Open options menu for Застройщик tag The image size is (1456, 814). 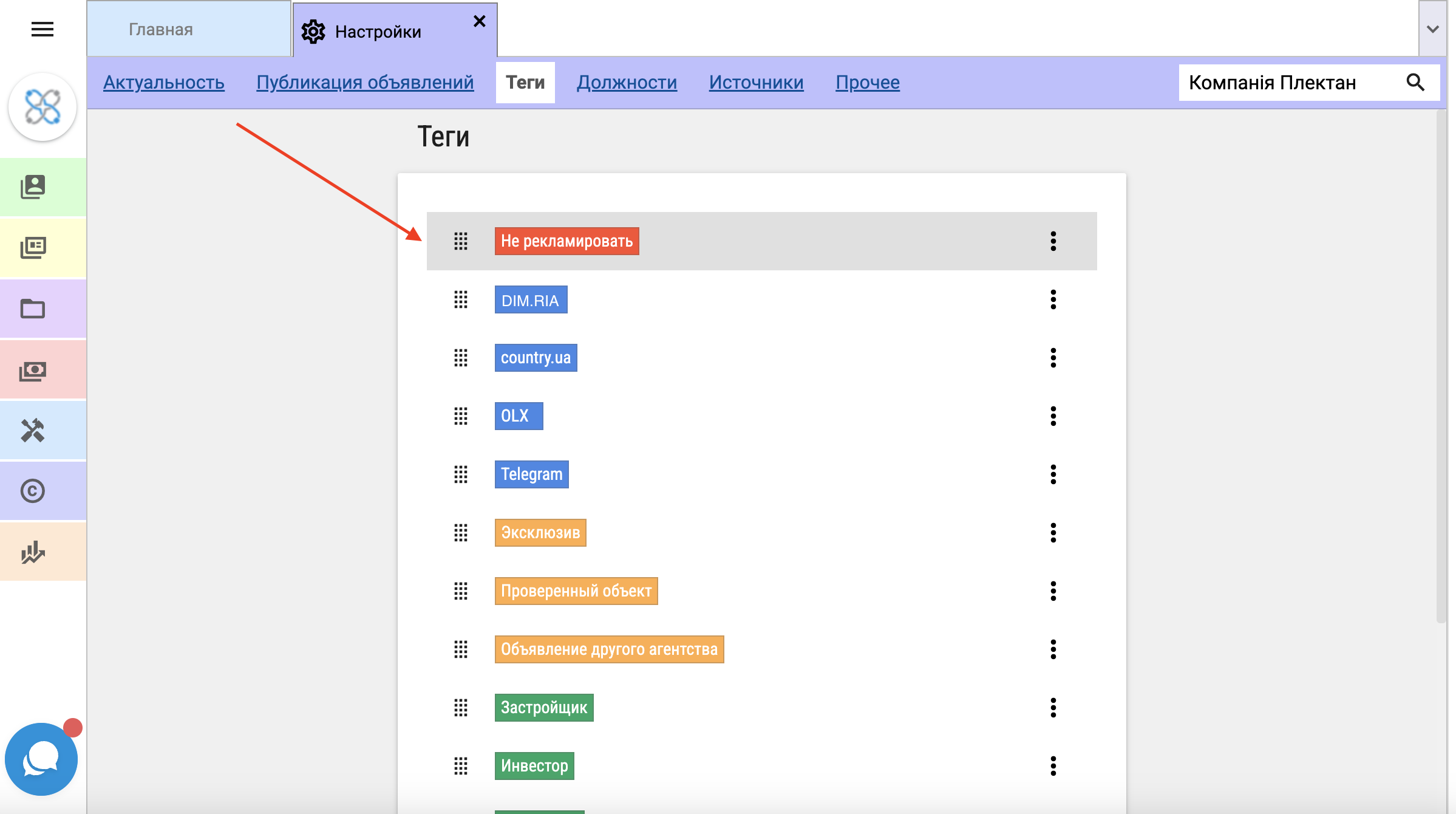tap(1053, 708)
